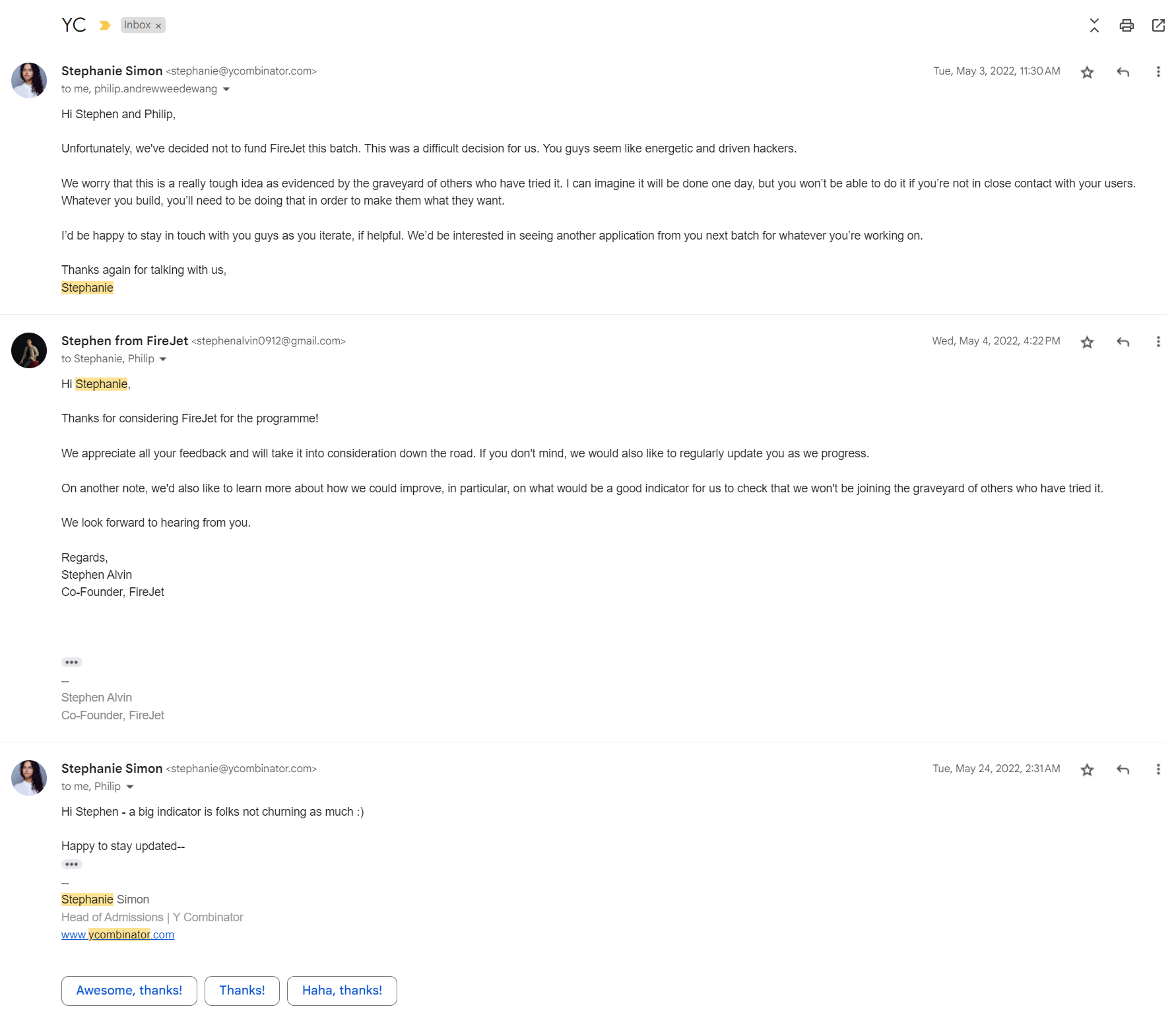The height and width of the screenshot is (1015, 1176).
Task: Send the 'Awesome, thanks!' smart reply
Action: pos(129,990)
